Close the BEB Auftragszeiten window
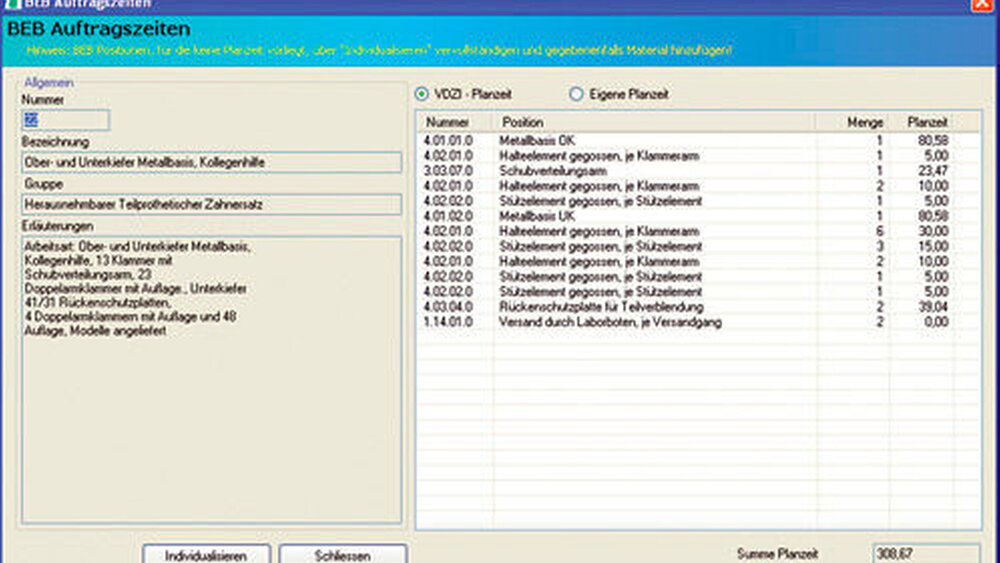Image resolution: width=1000 pixels, height=563 pixels. point(983,4)
